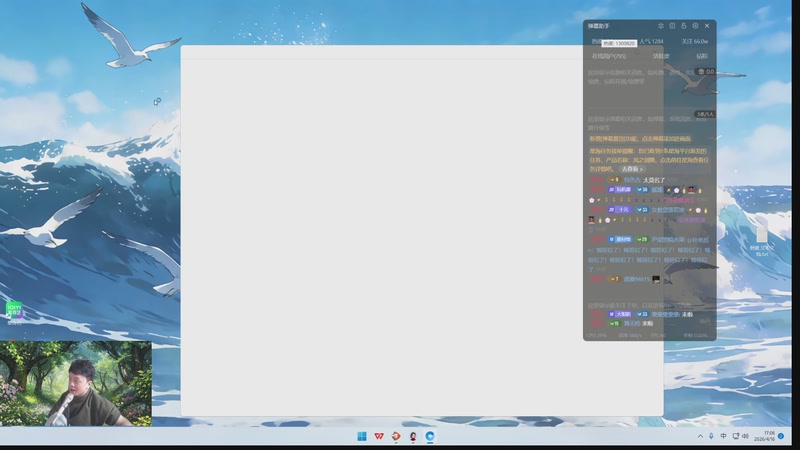The height and width of the screenshot is (450, 800).
Task: Click the gift value 0.0 badge
Action: (706, 71)
